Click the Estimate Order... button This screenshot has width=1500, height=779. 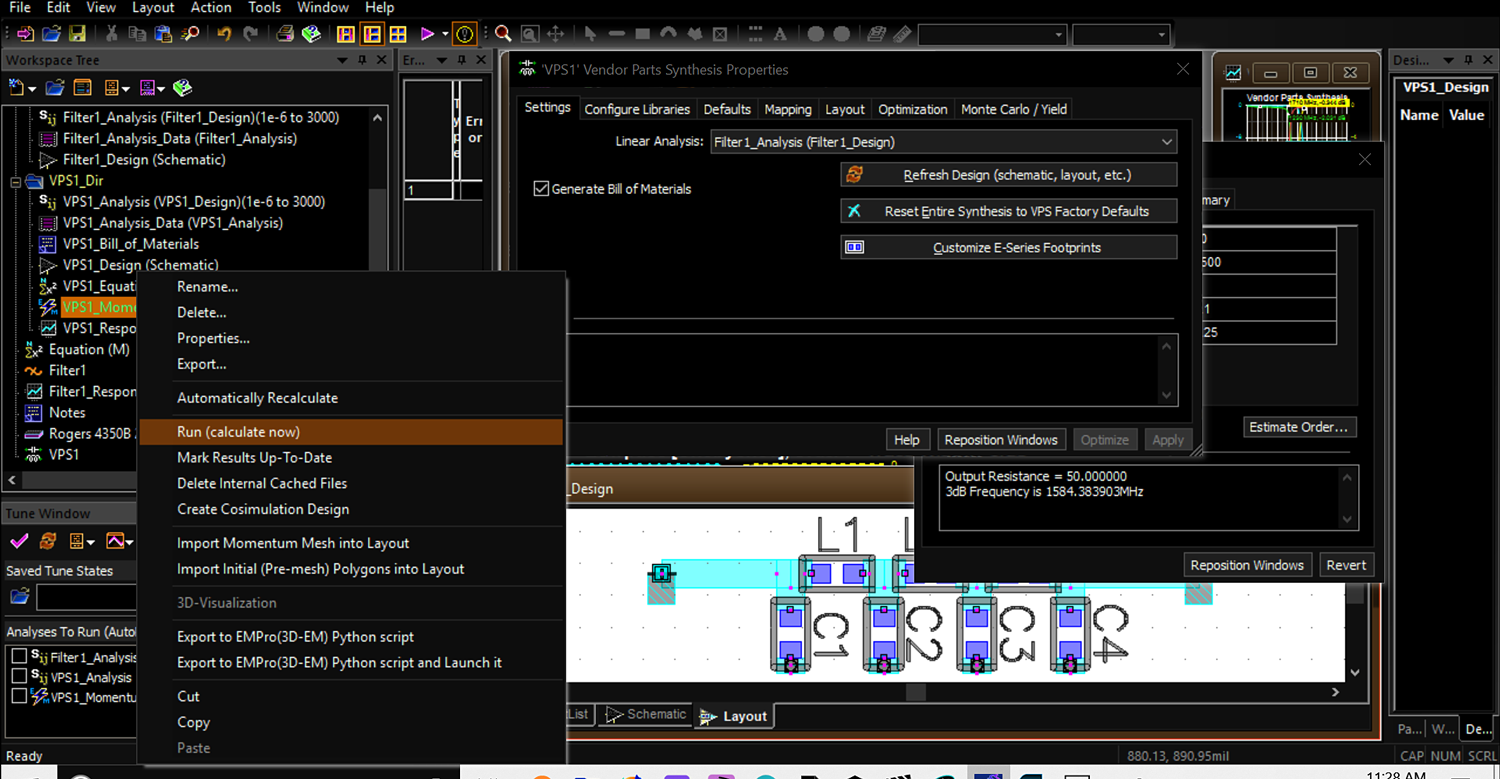click(x=1298, y=427)
